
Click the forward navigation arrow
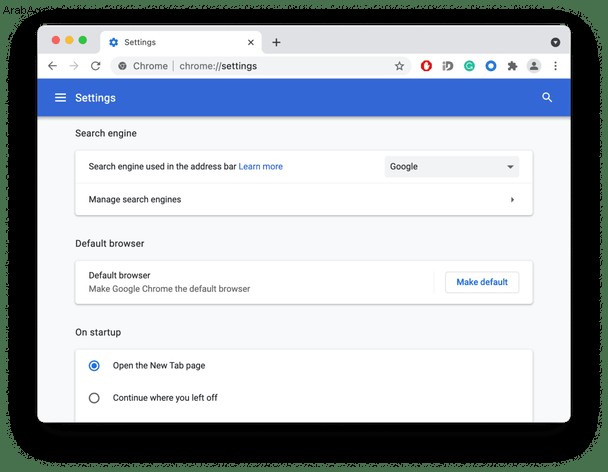[74, 66]
